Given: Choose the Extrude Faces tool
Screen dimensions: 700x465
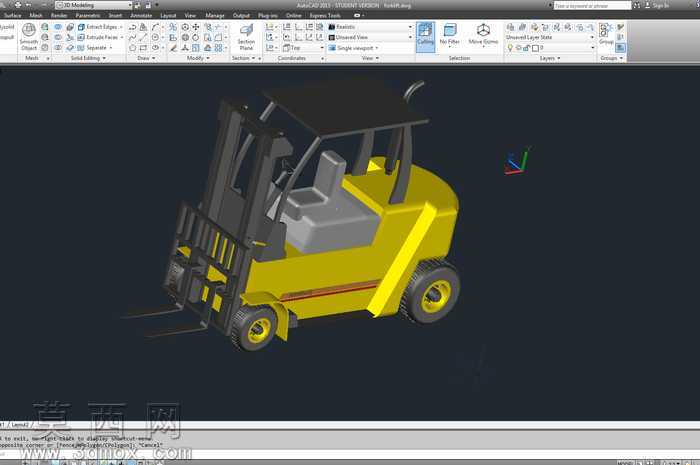Looking at the screenshot, I should pyautogui.click(x=98, y=37).
